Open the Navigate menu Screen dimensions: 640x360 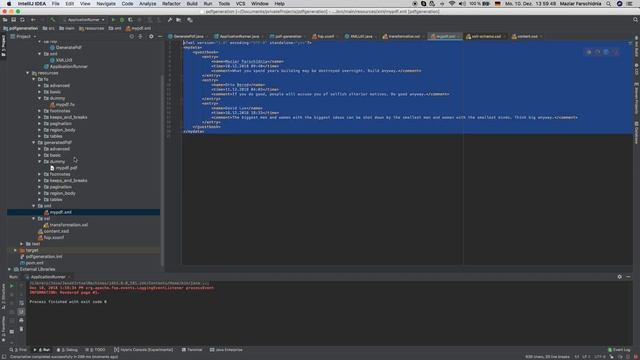point(106,4)
